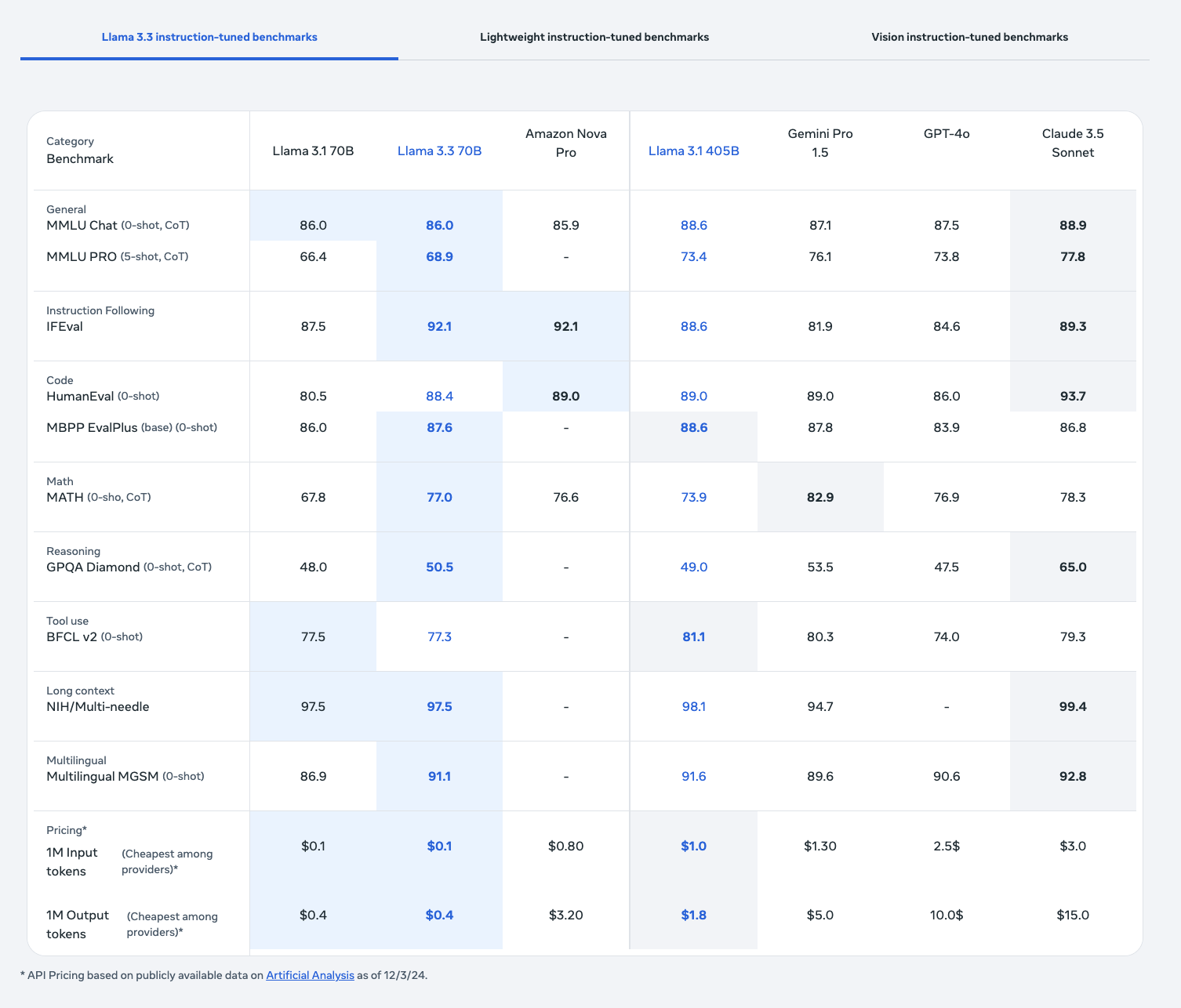Click Gemini Pro 1.5 output price $5.0
Screen dimensions: 1181x1008
(x=819, y=915)
